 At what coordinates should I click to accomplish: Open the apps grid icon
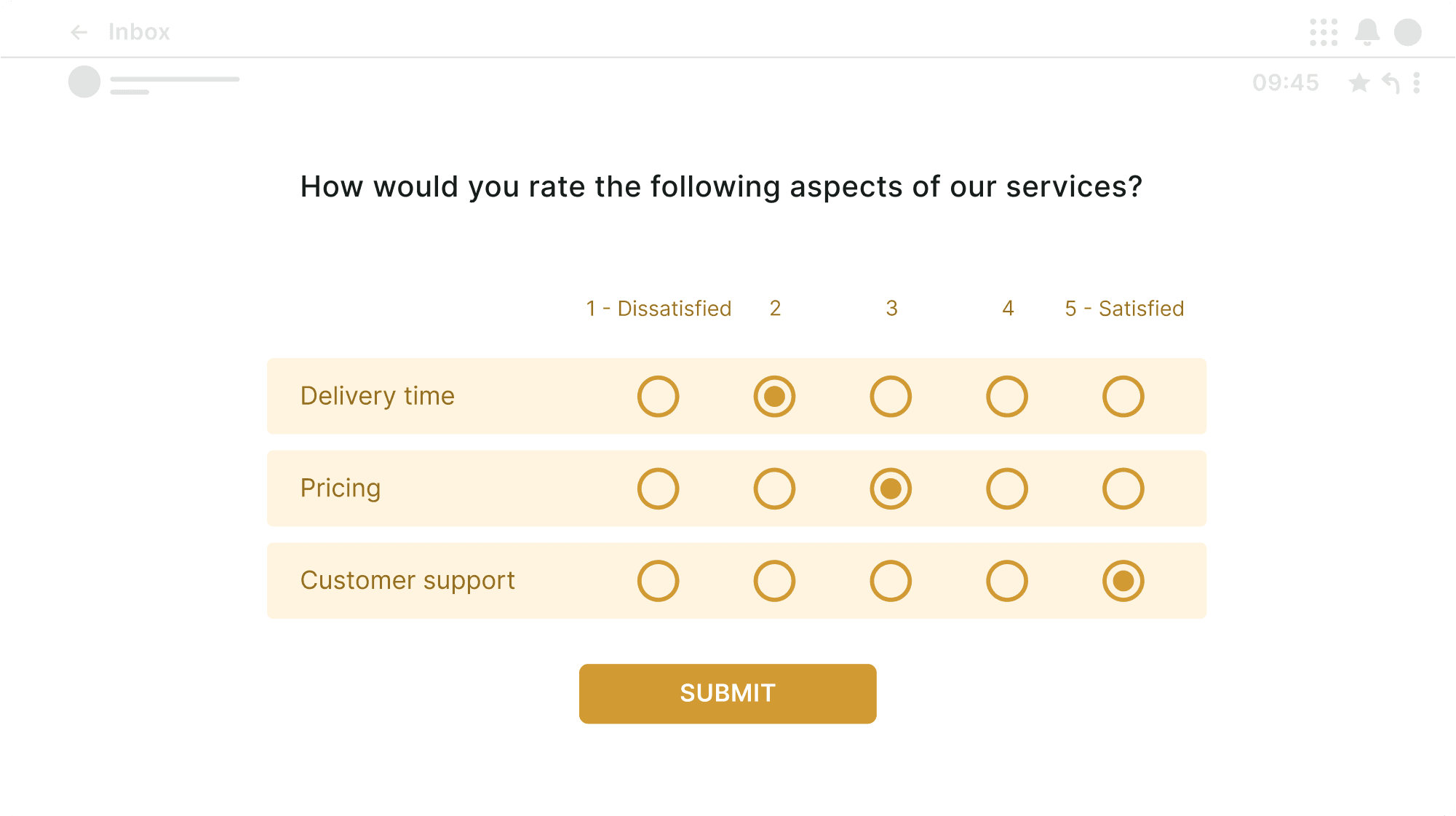tap(1324, 32)
